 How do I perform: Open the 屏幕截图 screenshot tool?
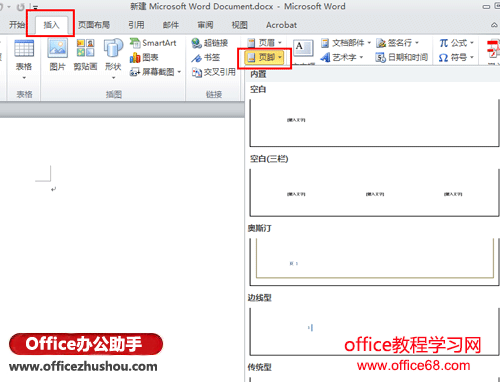click(x=152, y=72)
